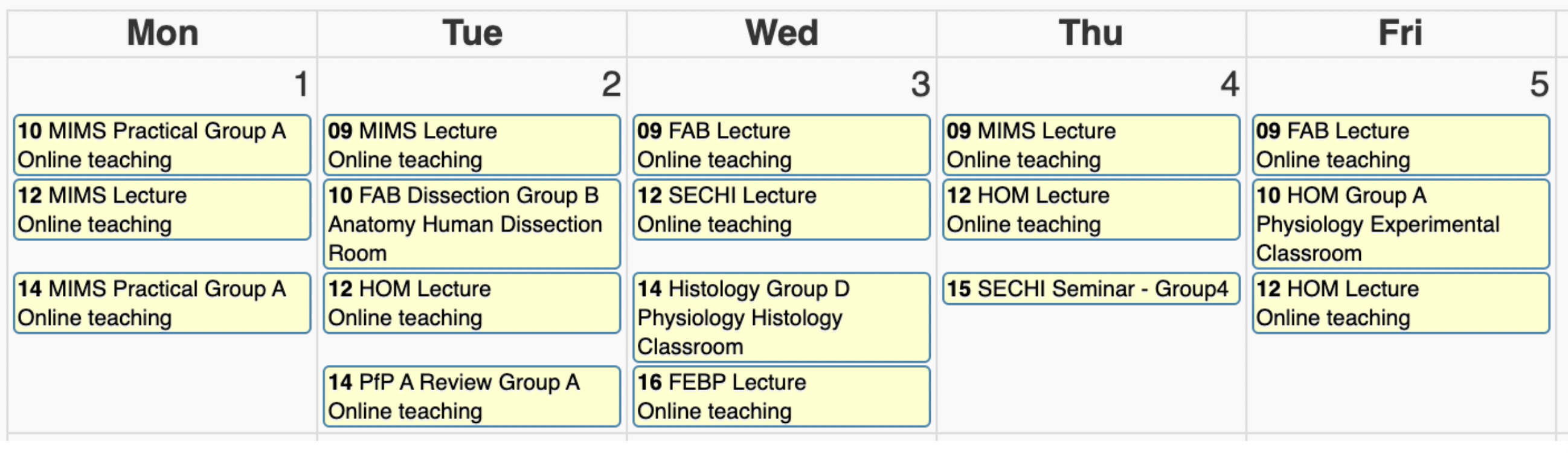Open Tuesday's 09:00 MIMS Lecture
This screenshot has height=453, width=1568.
pyautogui.click(x=472, y=145)
